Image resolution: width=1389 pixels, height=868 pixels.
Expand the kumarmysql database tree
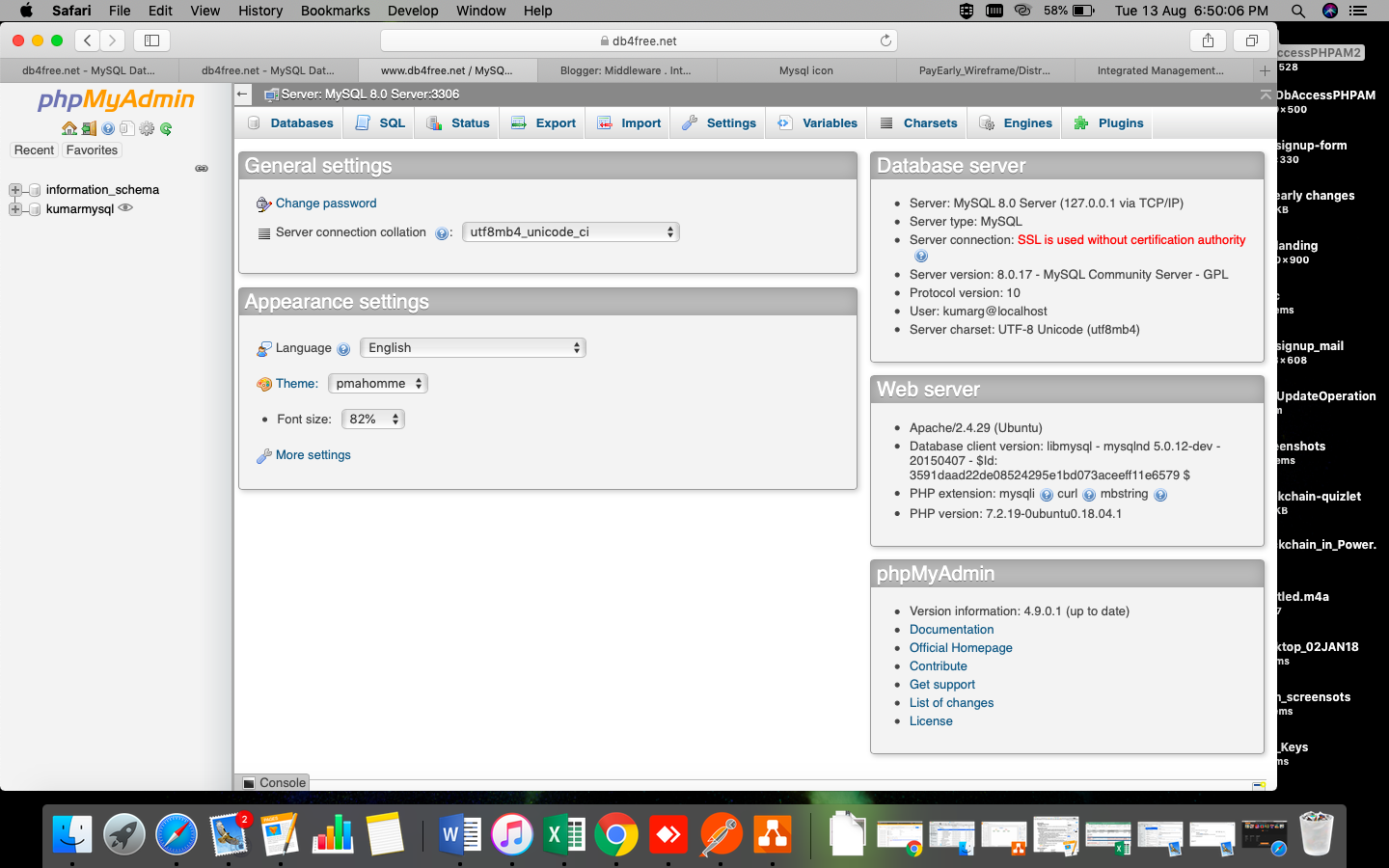(14, 208)
